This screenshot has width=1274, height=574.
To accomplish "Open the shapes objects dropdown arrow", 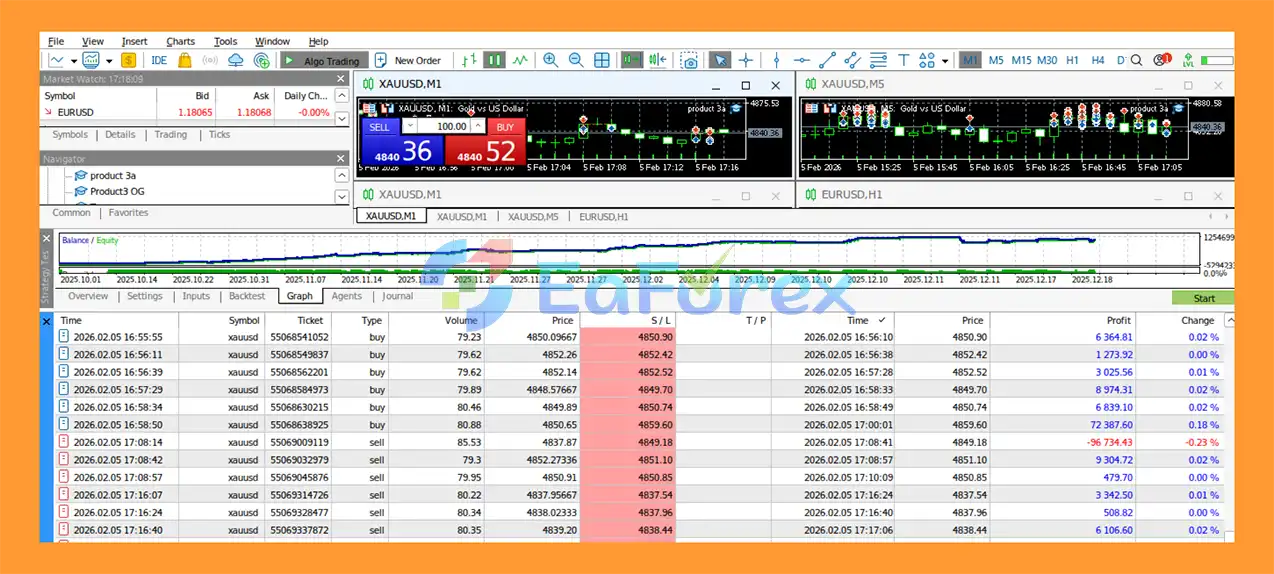I will (945, 61).
